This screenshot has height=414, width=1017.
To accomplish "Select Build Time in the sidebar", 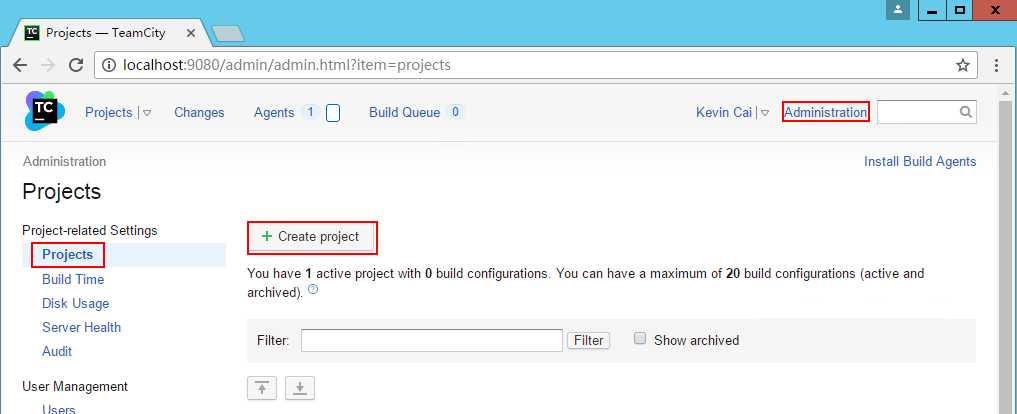I will [73, 279].
